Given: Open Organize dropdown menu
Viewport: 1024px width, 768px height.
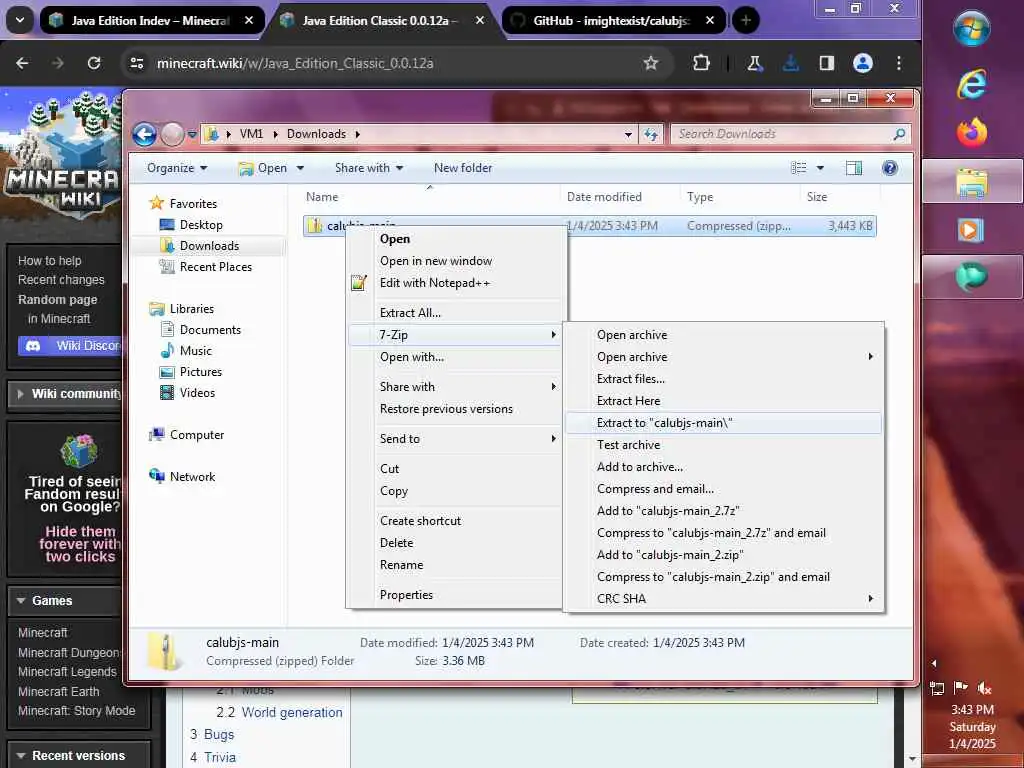Looking at the screenshot, I should point(177,168).
